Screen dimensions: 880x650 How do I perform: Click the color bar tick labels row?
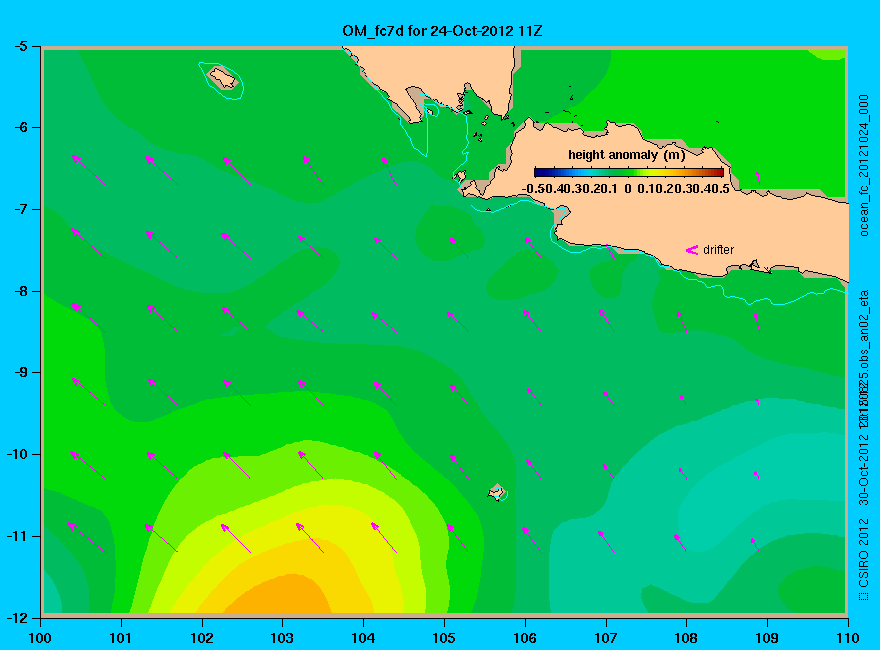626,189
